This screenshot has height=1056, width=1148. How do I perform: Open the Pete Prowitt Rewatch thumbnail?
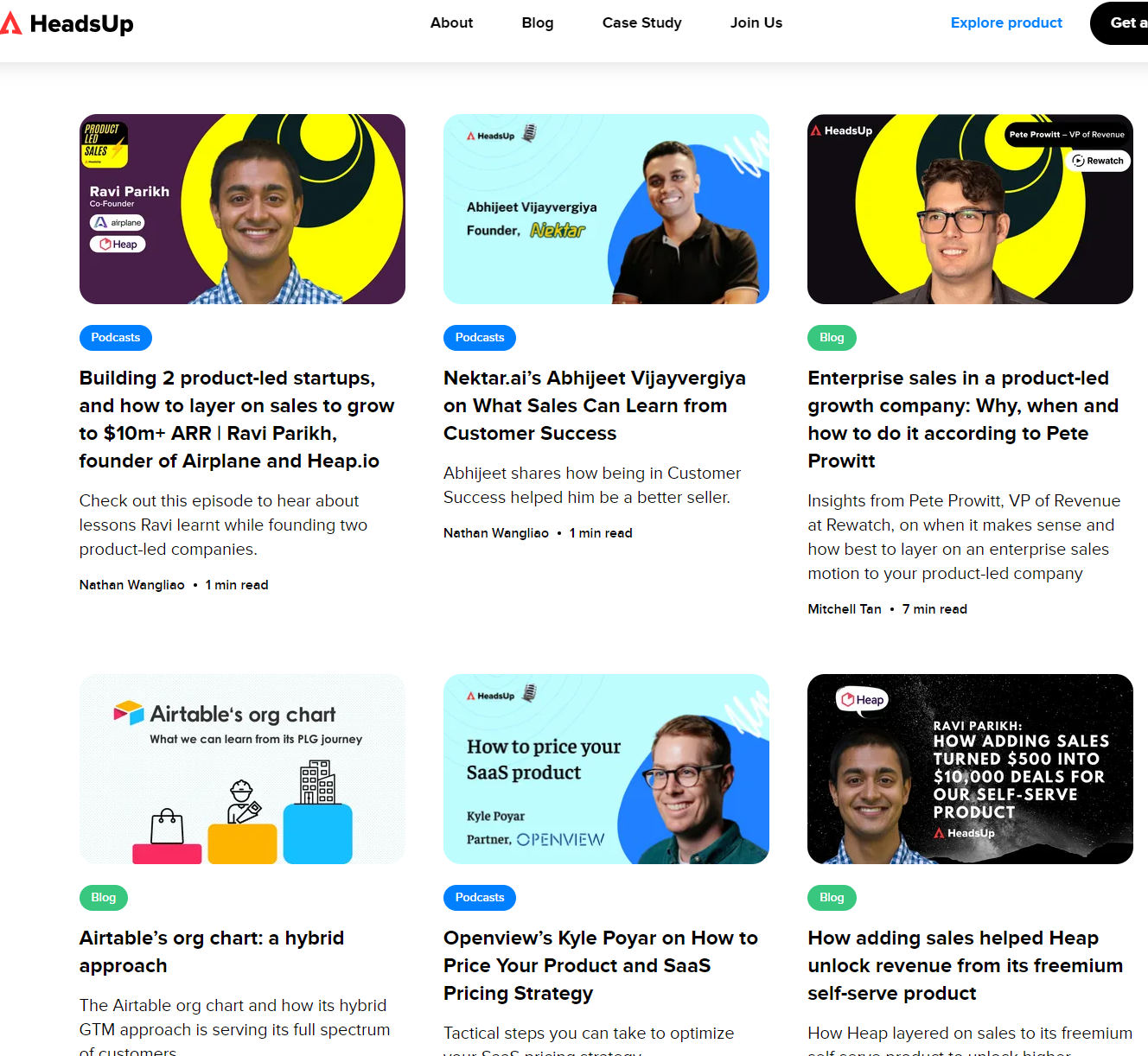point(970,209)
